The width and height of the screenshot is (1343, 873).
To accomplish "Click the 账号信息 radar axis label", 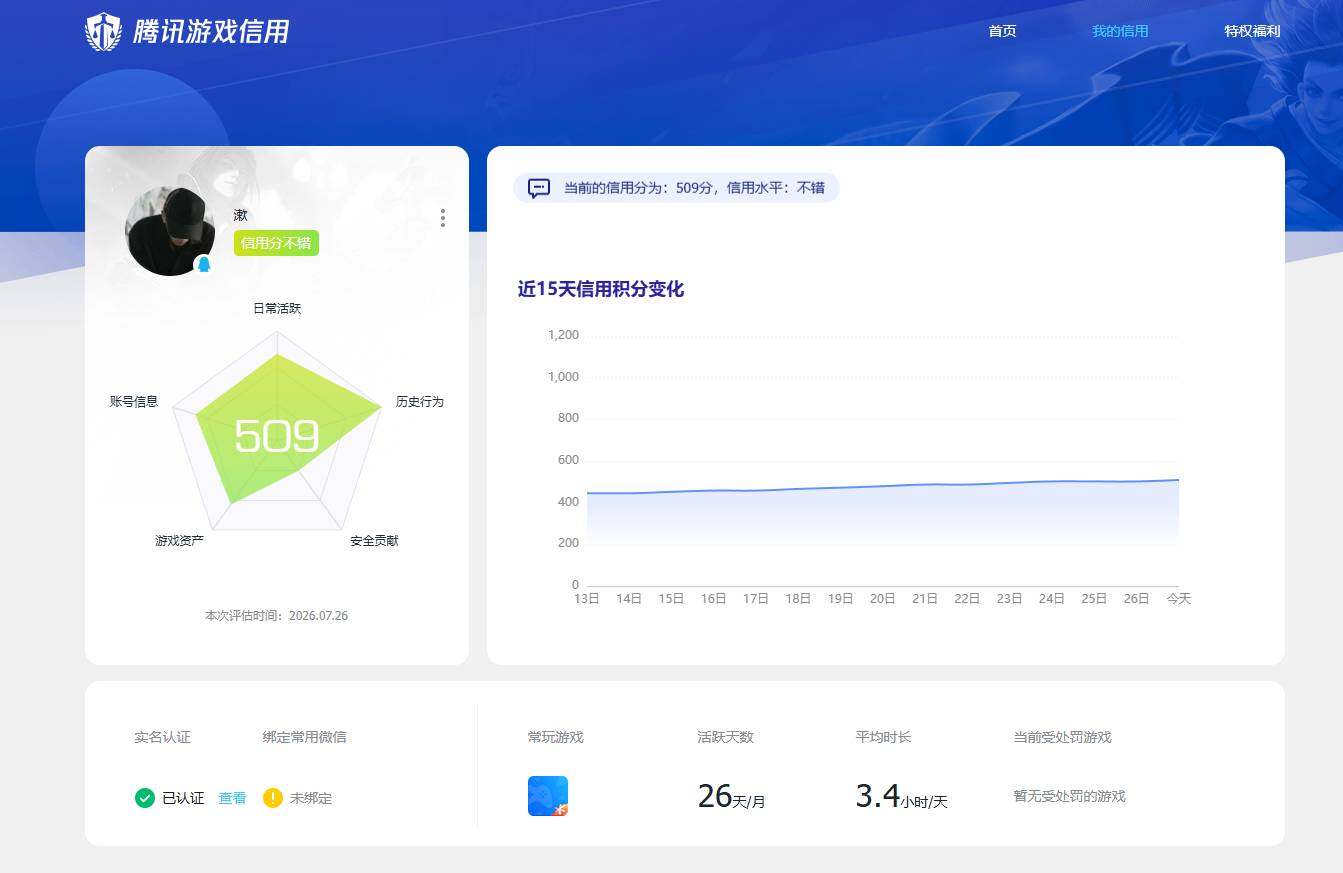I will point(134,402).
